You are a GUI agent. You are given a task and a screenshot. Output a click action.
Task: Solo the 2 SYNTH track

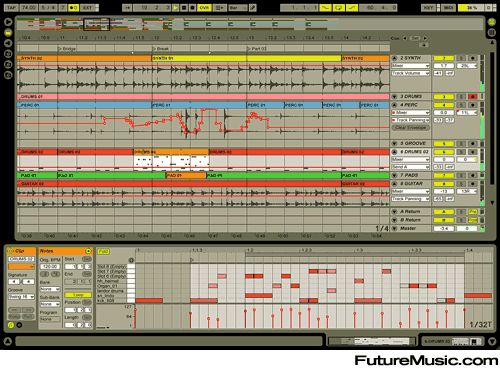[461, 58]
